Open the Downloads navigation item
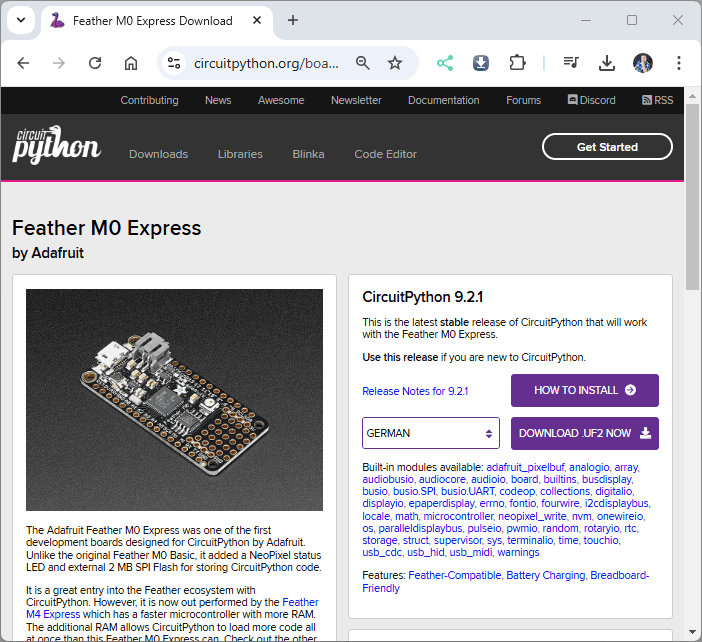The height and width of the screenshot is (642, 702). (158, 154)
